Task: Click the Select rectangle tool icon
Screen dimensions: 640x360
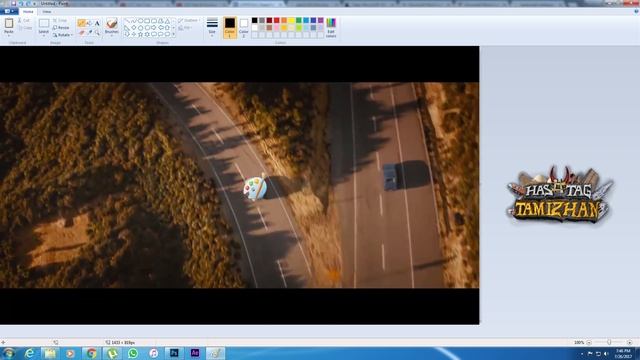Action: pyautogui.click(x=44, y=23)
